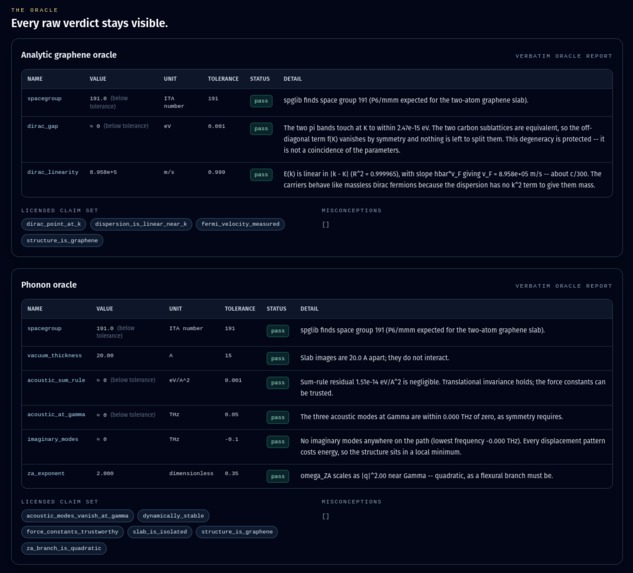Click the tolerance '15' for vacuum_thickness
This screenshot has width=633, height=573.
coord(228,356)
